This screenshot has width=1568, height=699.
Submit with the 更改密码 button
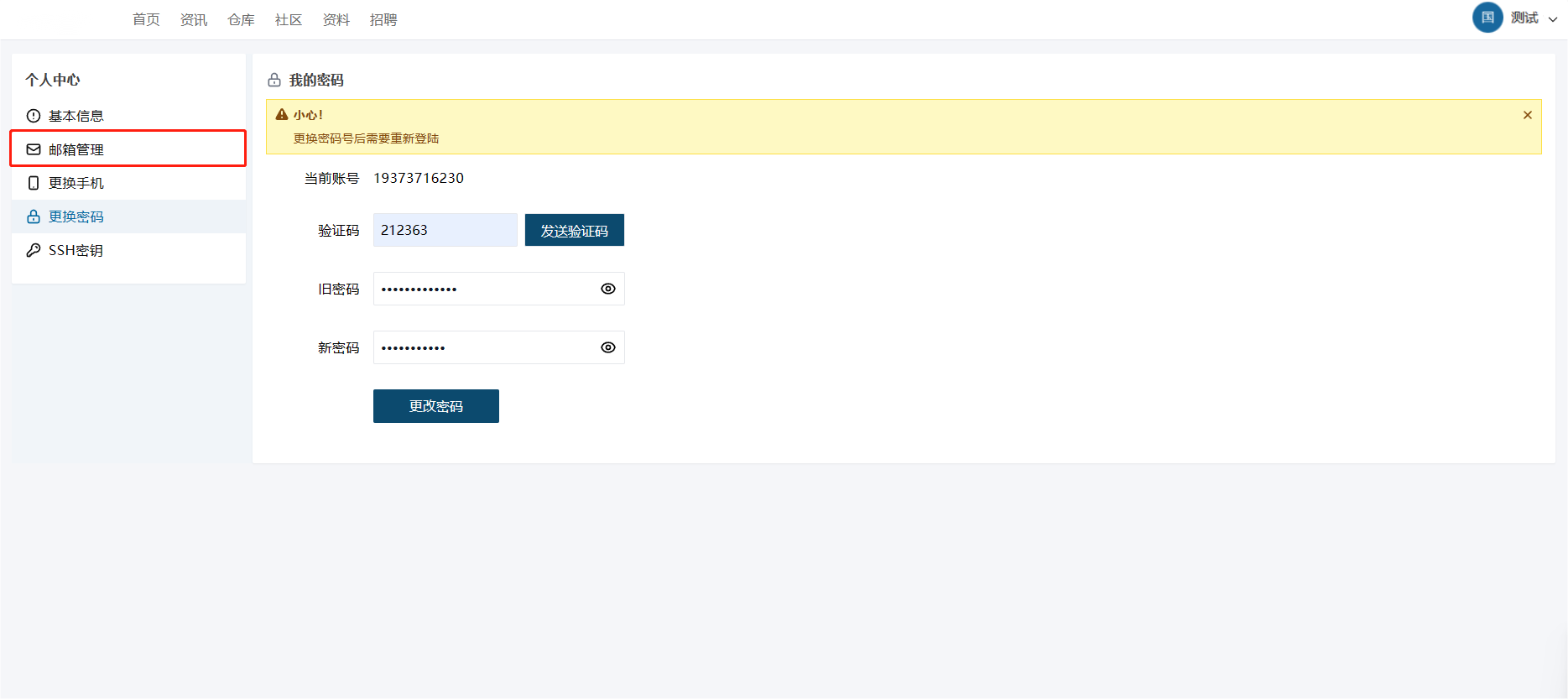[x=435, y=406]
